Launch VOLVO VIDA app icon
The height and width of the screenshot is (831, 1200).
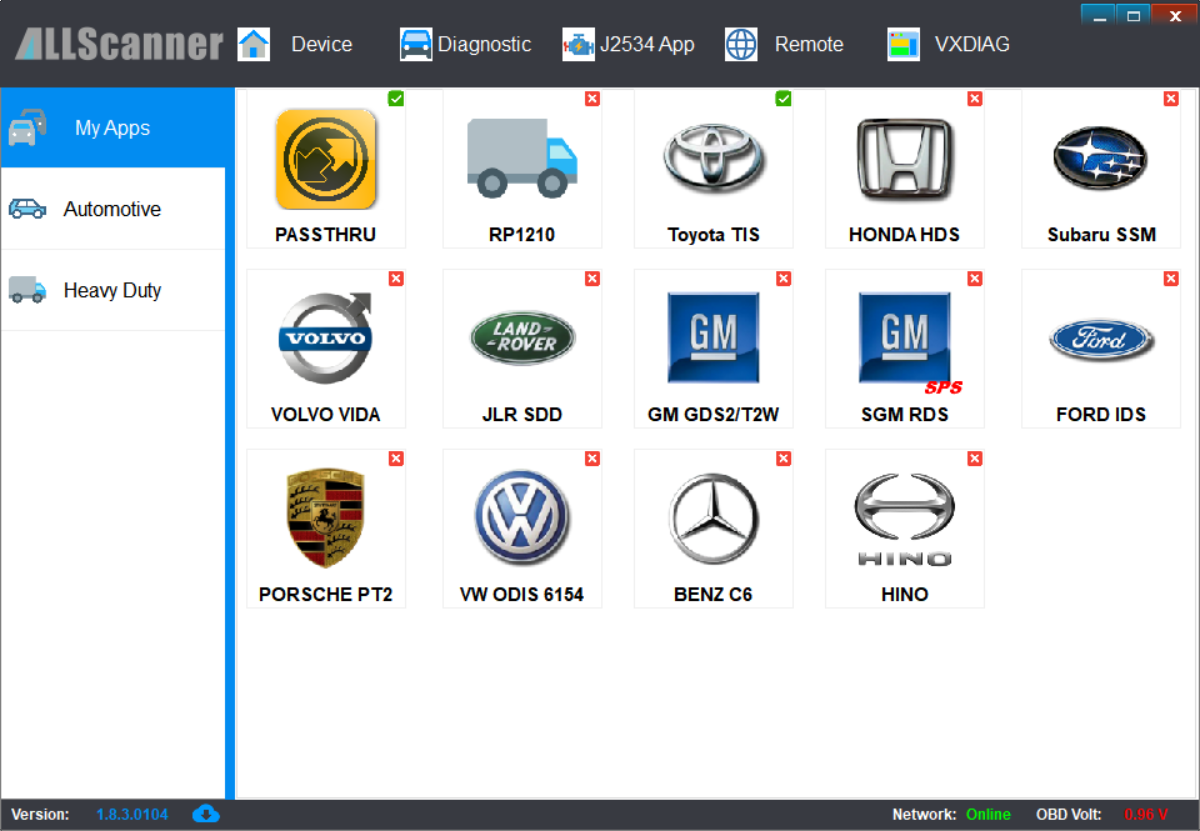click(326, 338)
